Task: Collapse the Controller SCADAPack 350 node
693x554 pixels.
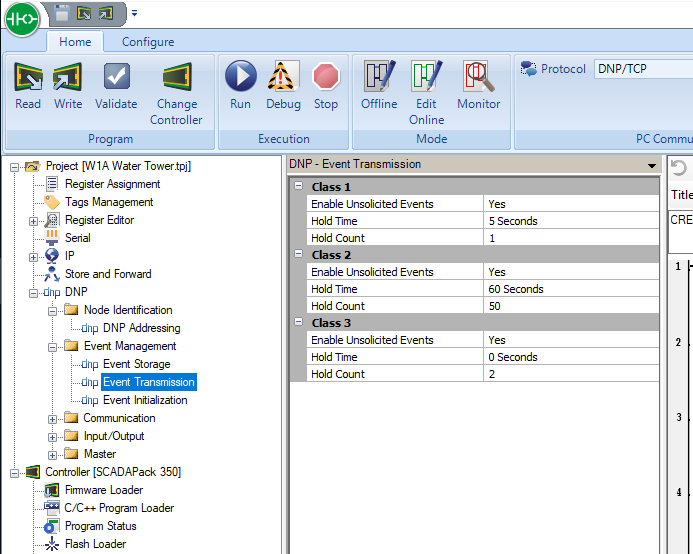Action: (15, 473)
